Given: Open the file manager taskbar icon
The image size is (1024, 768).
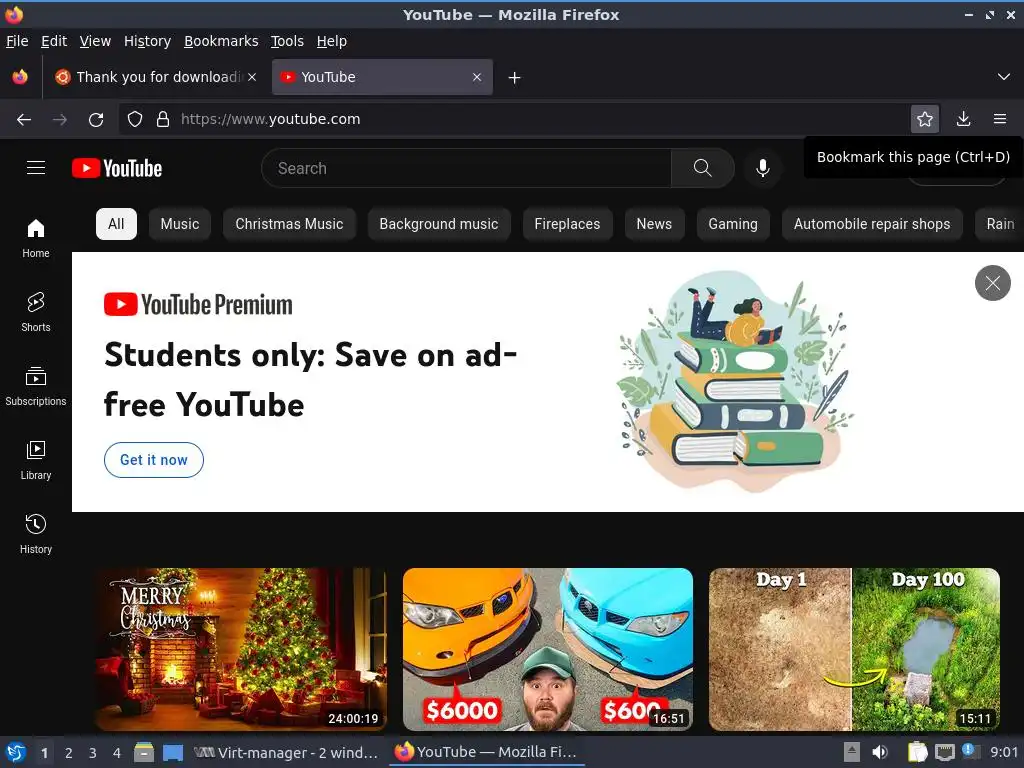Looking at the screenshot, I should [x=144, y=752].
